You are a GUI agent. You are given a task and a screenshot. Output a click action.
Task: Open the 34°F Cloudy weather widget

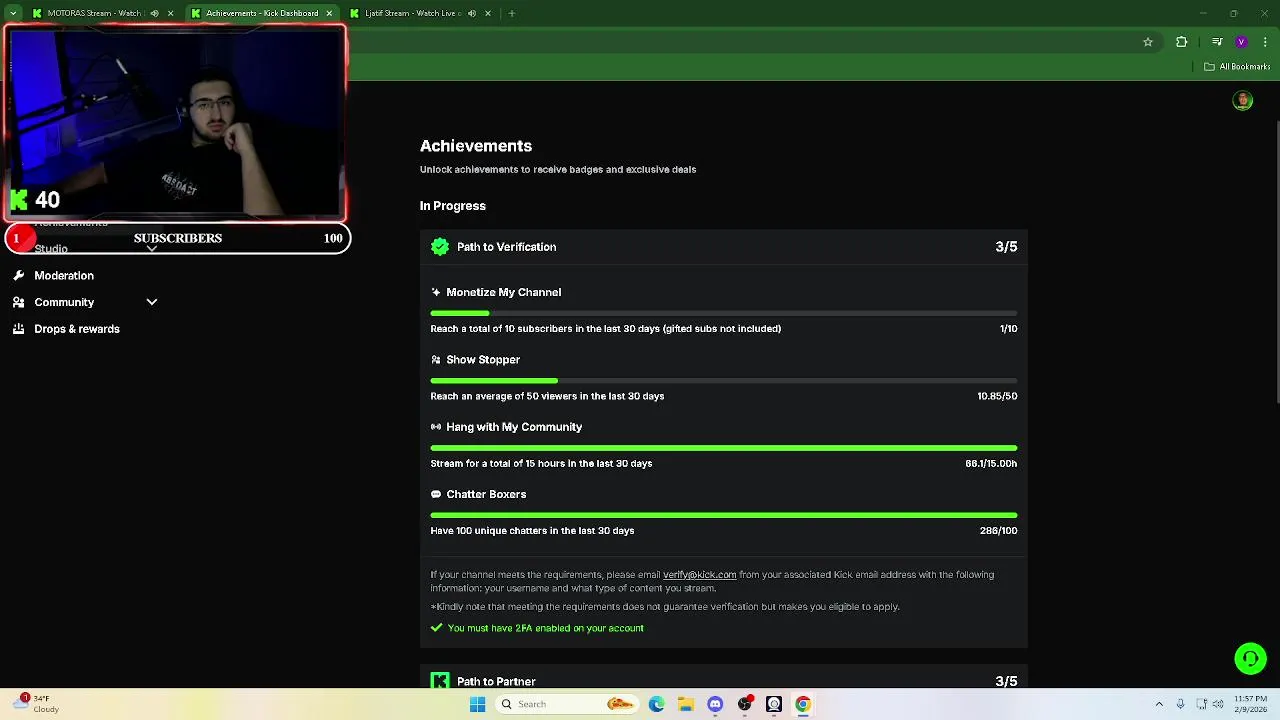tap(38, 704)
